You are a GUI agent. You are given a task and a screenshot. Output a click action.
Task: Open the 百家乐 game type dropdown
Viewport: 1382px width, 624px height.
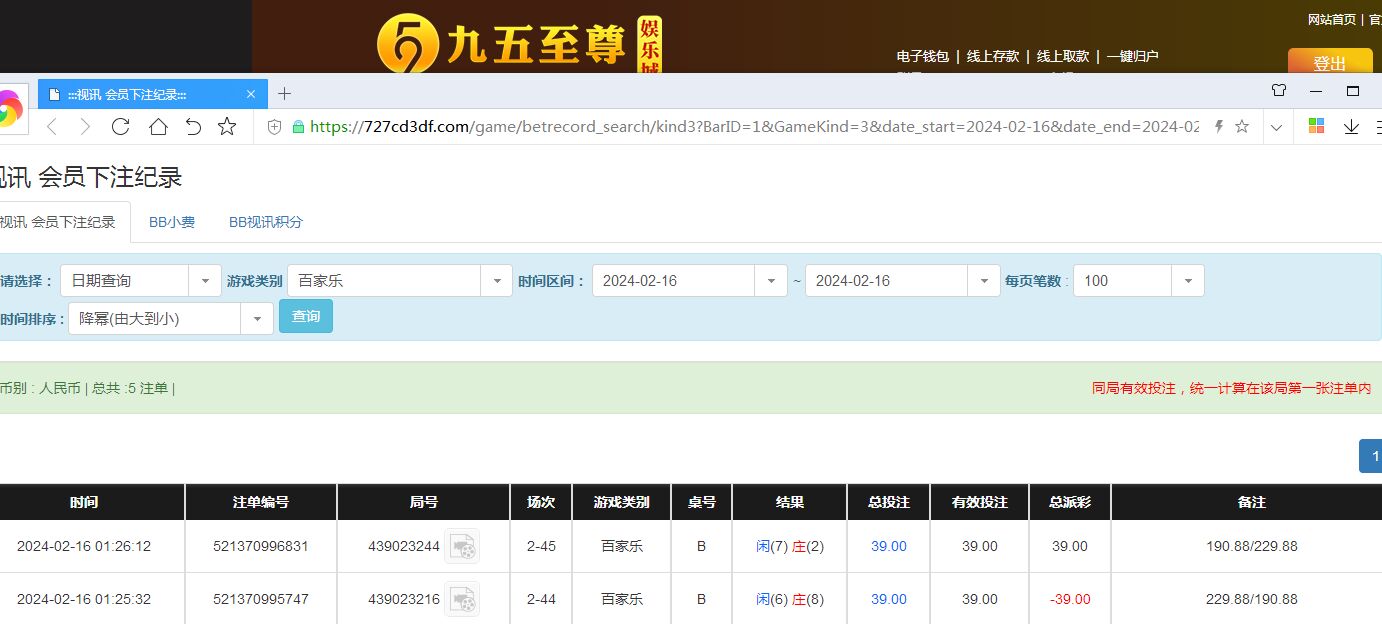tap(496, 281)
